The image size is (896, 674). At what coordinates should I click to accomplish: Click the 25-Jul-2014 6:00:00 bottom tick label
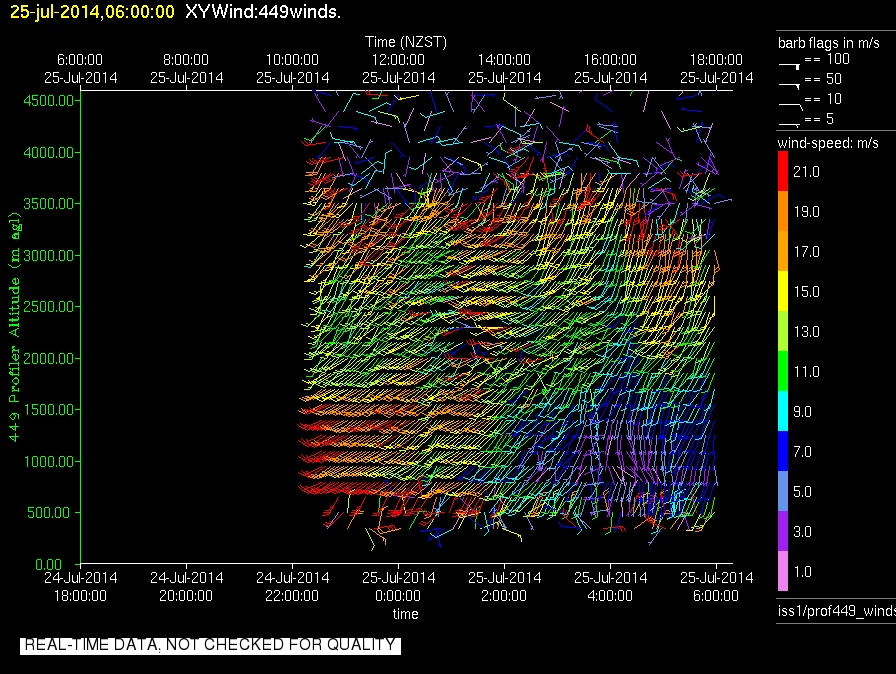click(716, 587)
